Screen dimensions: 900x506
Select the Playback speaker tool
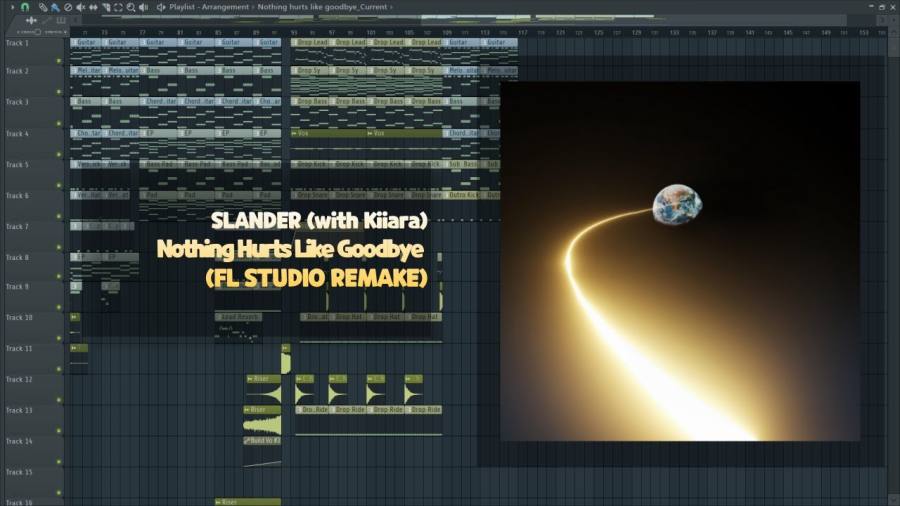point(143,7)
